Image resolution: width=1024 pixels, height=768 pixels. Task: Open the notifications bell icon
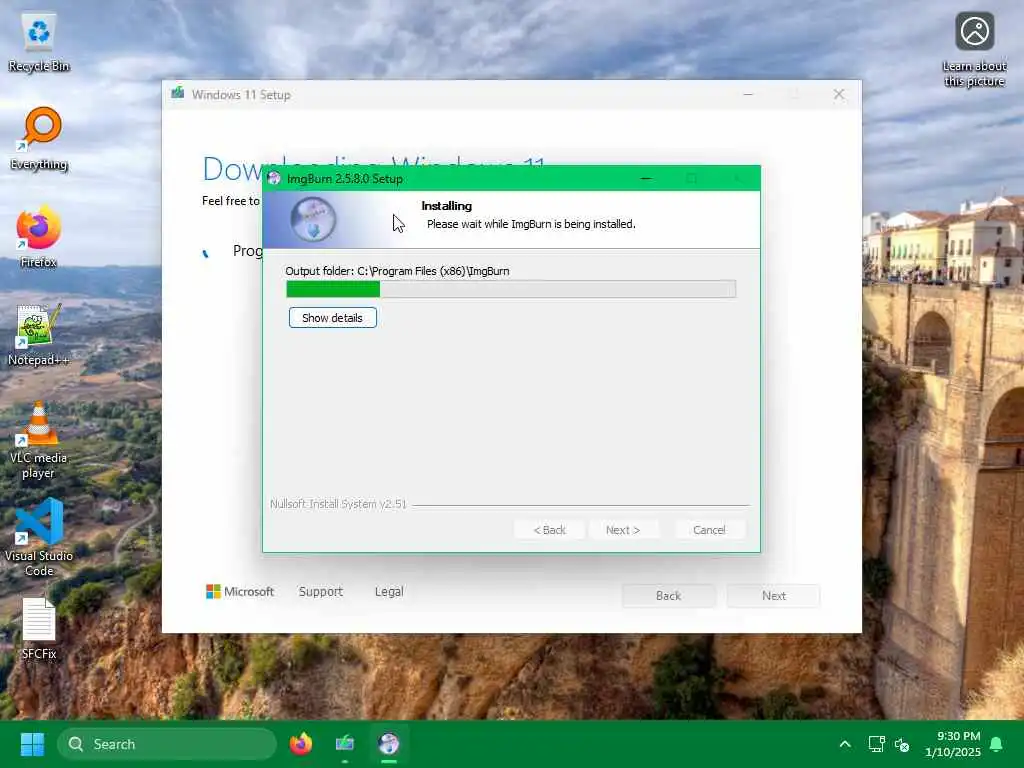tap(997, 744)
